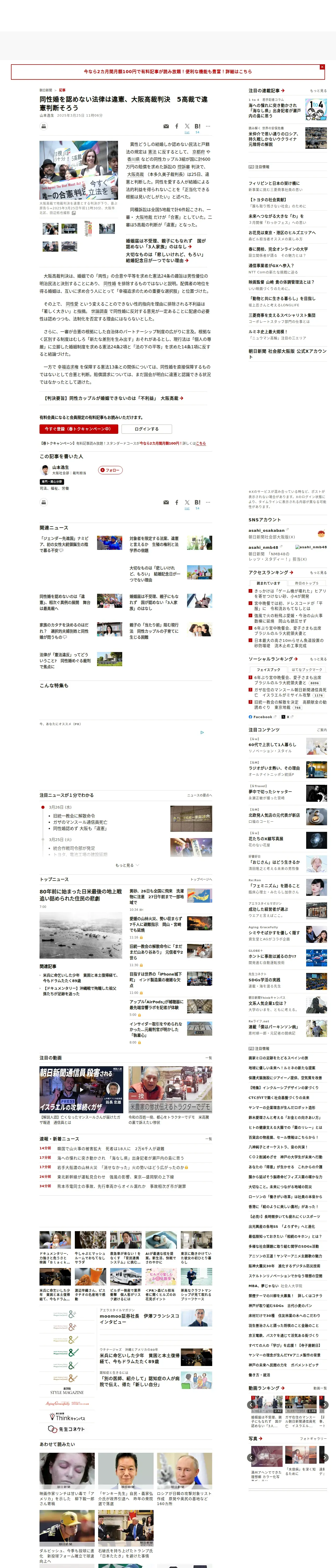Image resolution: width=336 pixels, height=1568 pixels.
Task: Open 旧統一教会に解散命令 bullet item
Action: [x=74, y=816]
